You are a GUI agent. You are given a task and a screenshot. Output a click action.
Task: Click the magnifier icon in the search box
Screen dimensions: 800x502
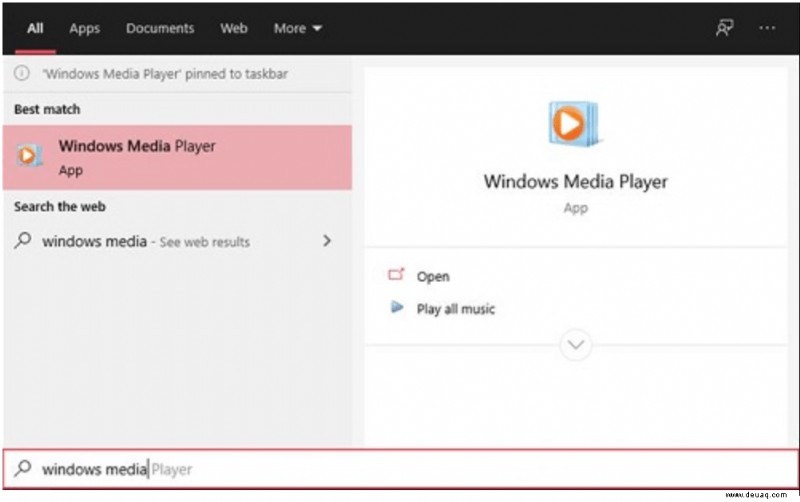(x=23, y=468)
